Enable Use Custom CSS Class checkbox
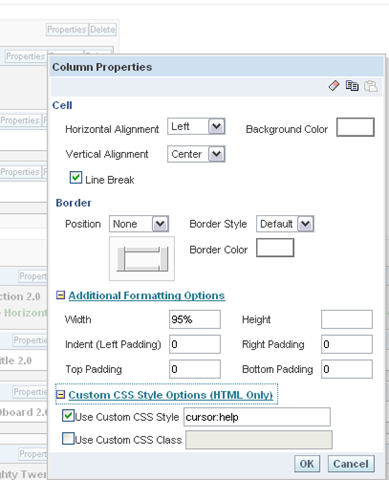Viewport: 389px width, 480px height. click(68, 438)
